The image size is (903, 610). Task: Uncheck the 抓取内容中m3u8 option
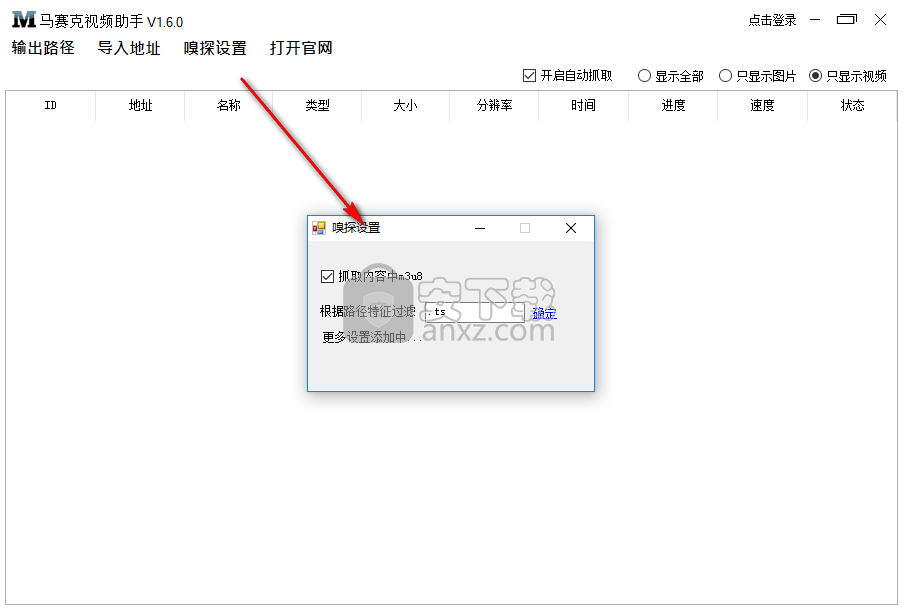pos(327,276)
